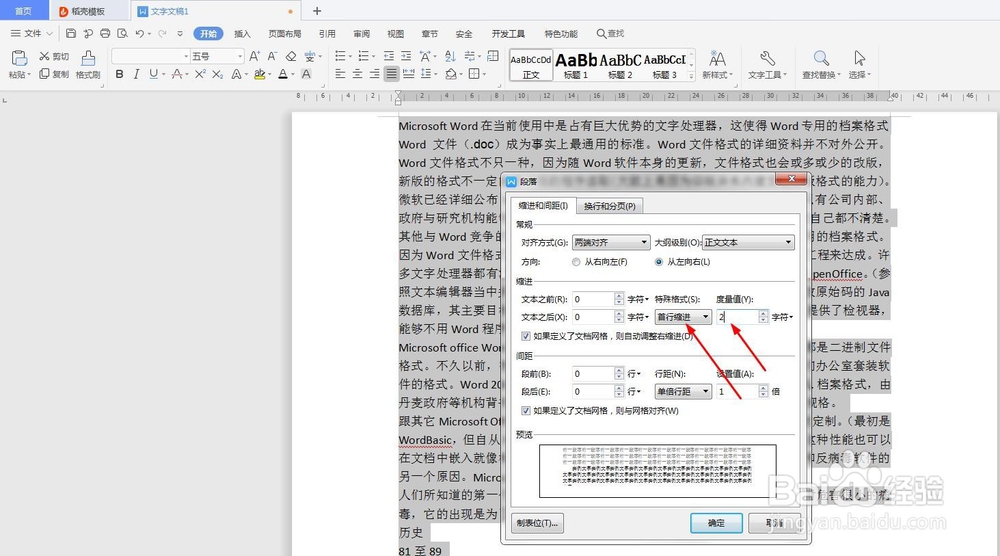
Task: Select the 从右向左(F) direction radio
Action: click(x=577, y=262)
